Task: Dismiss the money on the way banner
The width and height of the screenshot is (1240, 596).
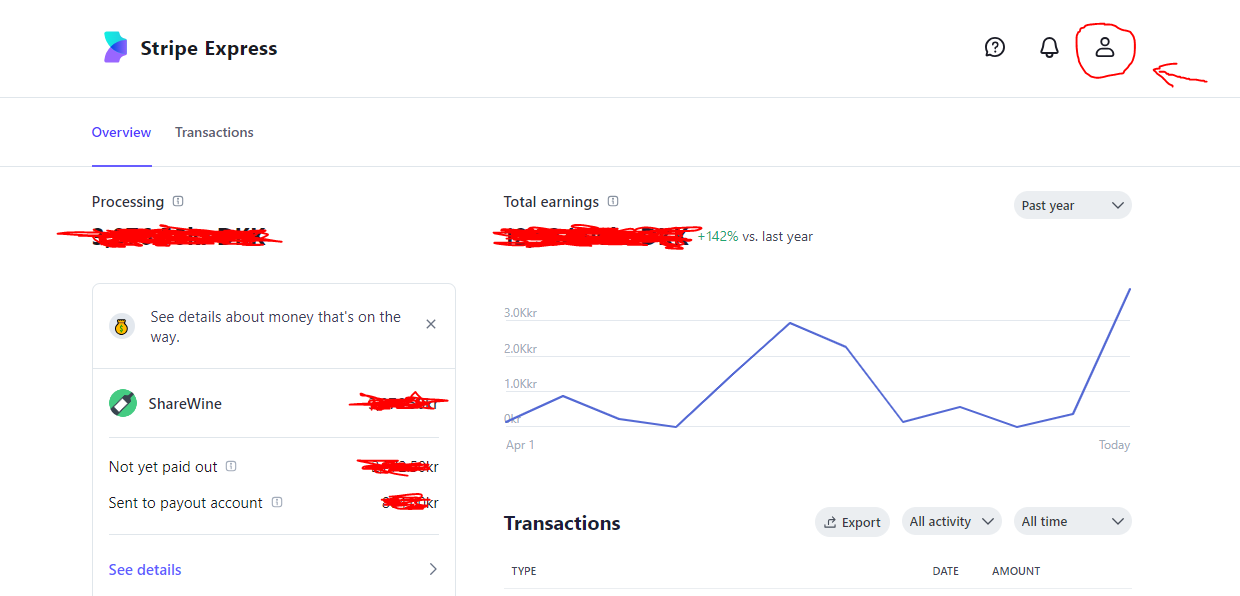Action: coord(431,324)
